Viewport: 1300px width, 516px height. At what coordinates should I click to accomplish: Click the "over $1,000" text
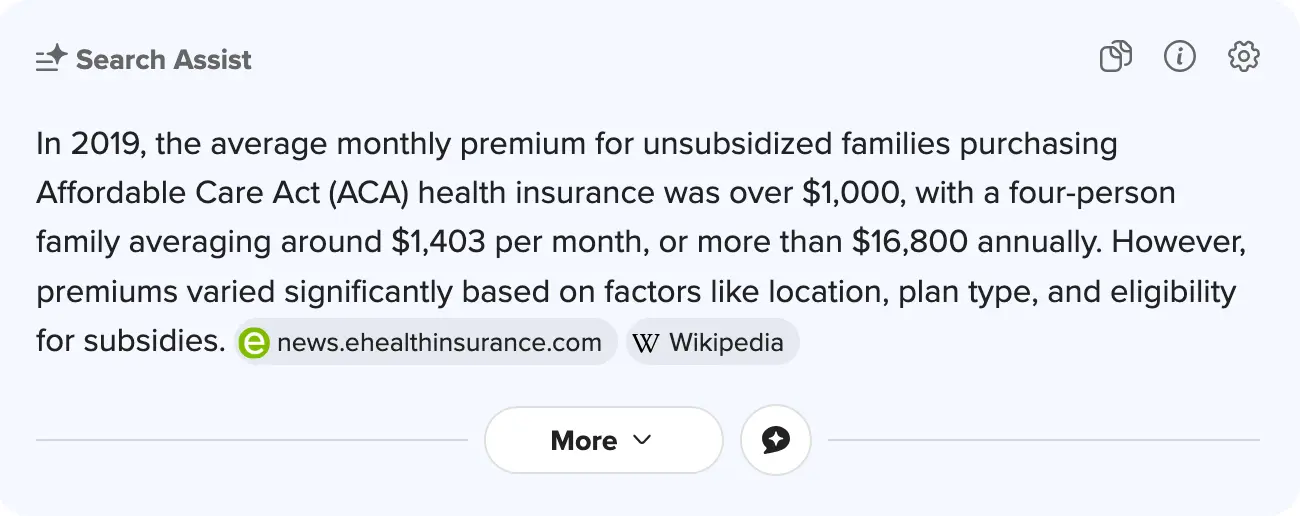coord(816,193)
